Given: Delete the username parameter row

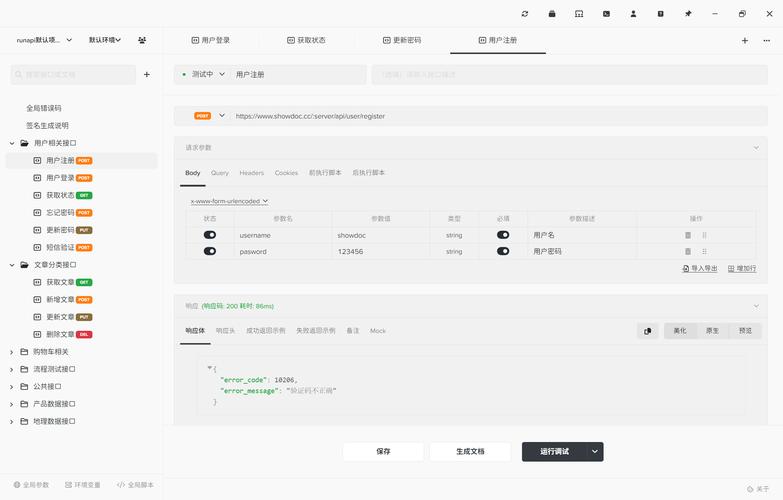Looking at the screenshot, I should tap(688, 235).
